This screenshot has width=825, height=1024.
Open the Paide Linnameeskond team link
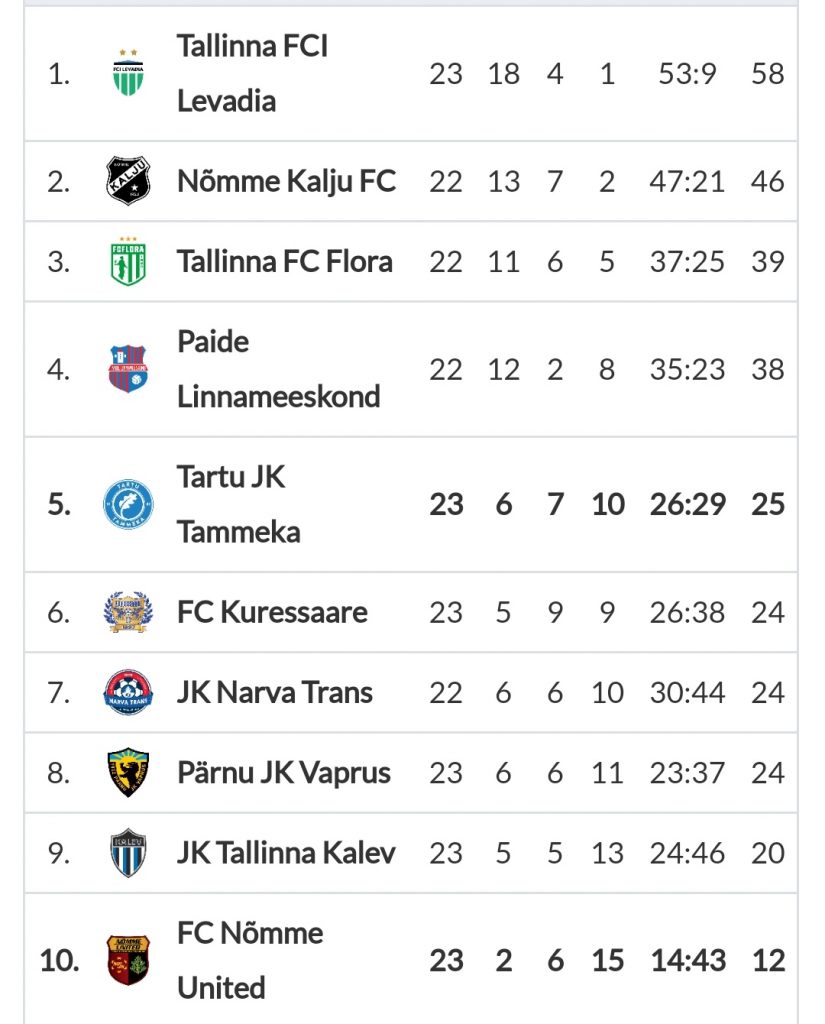(x=278, y=369)
